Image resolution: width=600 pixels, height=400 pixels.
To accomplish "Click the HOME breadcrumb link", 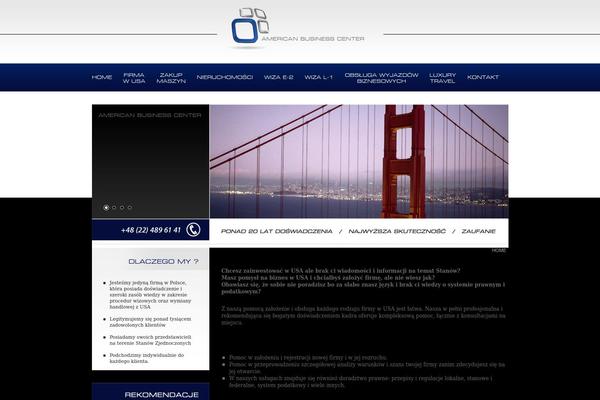I will coord(499,250).
